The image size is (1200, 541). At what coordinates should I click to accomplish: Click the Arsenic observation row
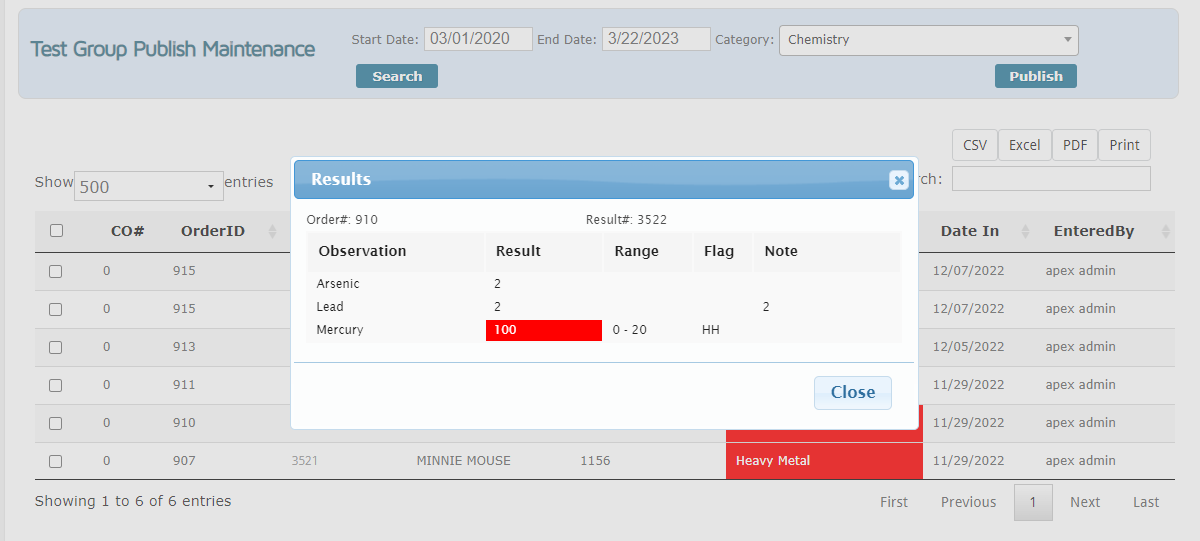tap(603, 284)
